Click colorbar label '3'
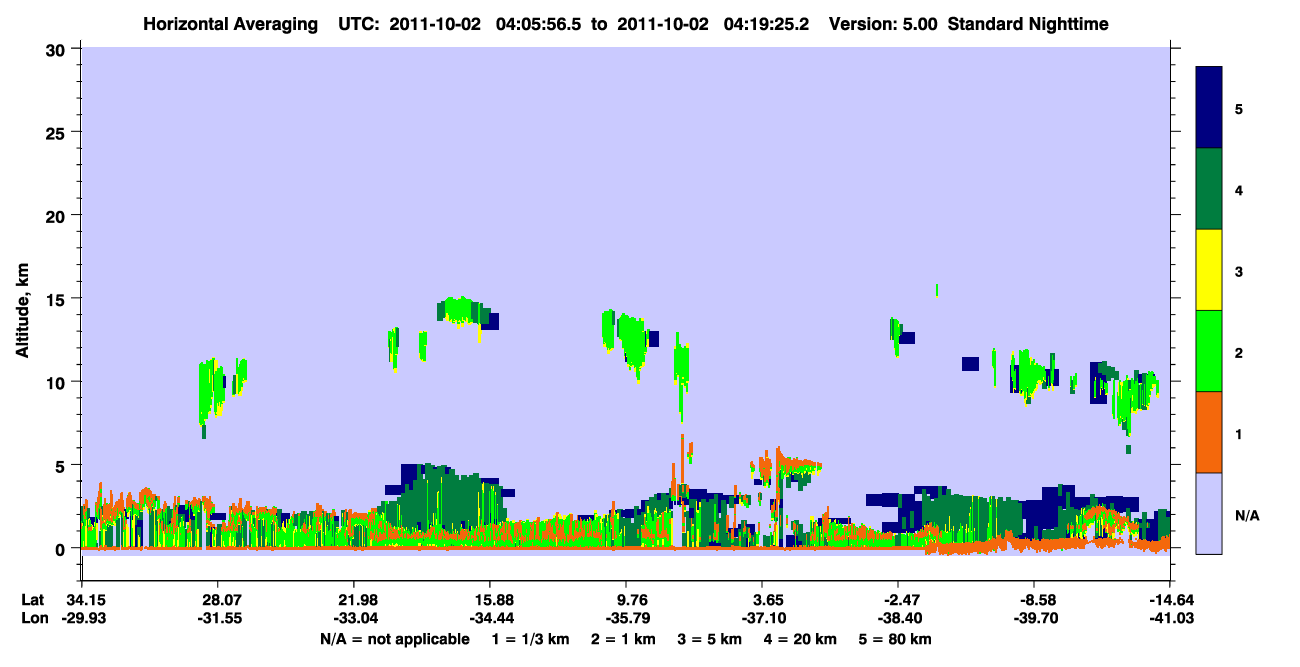This screenshot has width=1300, height=667. [1238, 271]
